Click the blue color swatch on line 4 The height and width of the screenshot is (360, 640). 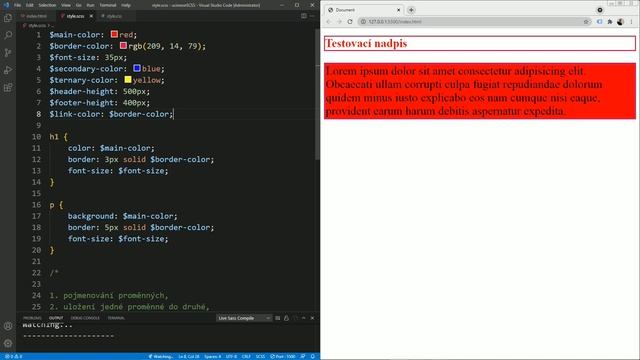pos(137,68)
